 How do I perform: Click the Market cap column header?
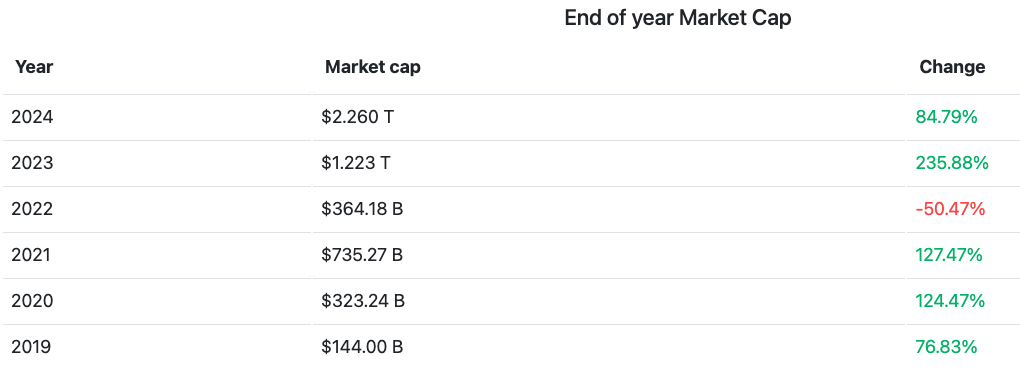(373, 67)
